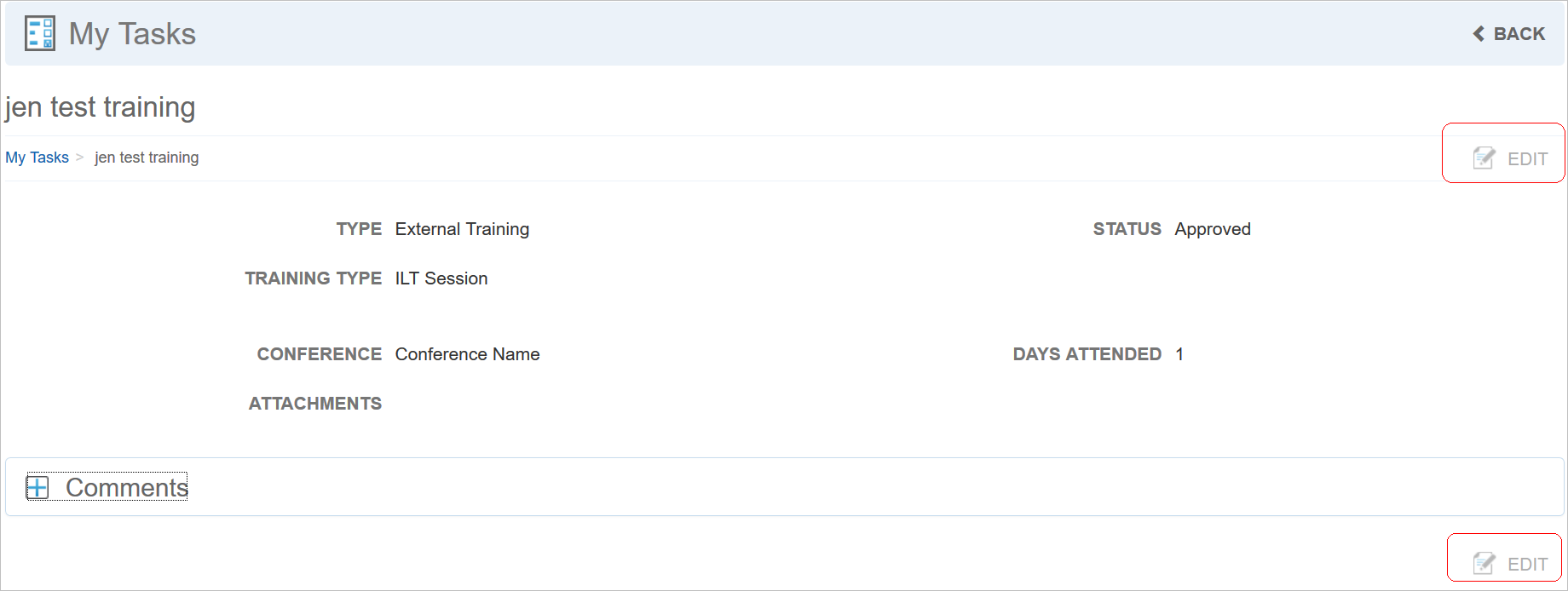Click the My Tasks header title text
The image size is (1568, 591).
(132, 34)
